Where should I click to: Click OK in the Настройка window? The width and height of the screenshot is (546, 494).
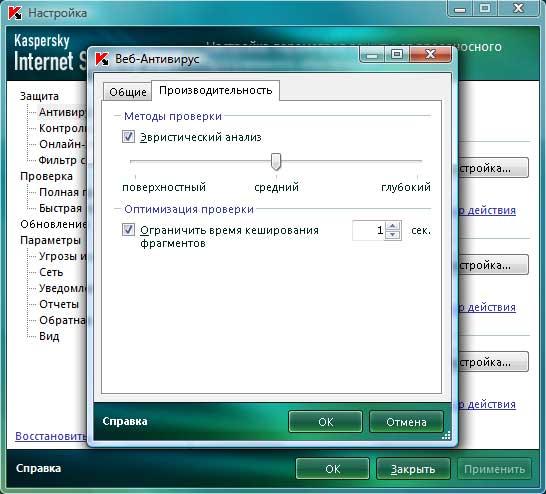click(x=333, y=469)
